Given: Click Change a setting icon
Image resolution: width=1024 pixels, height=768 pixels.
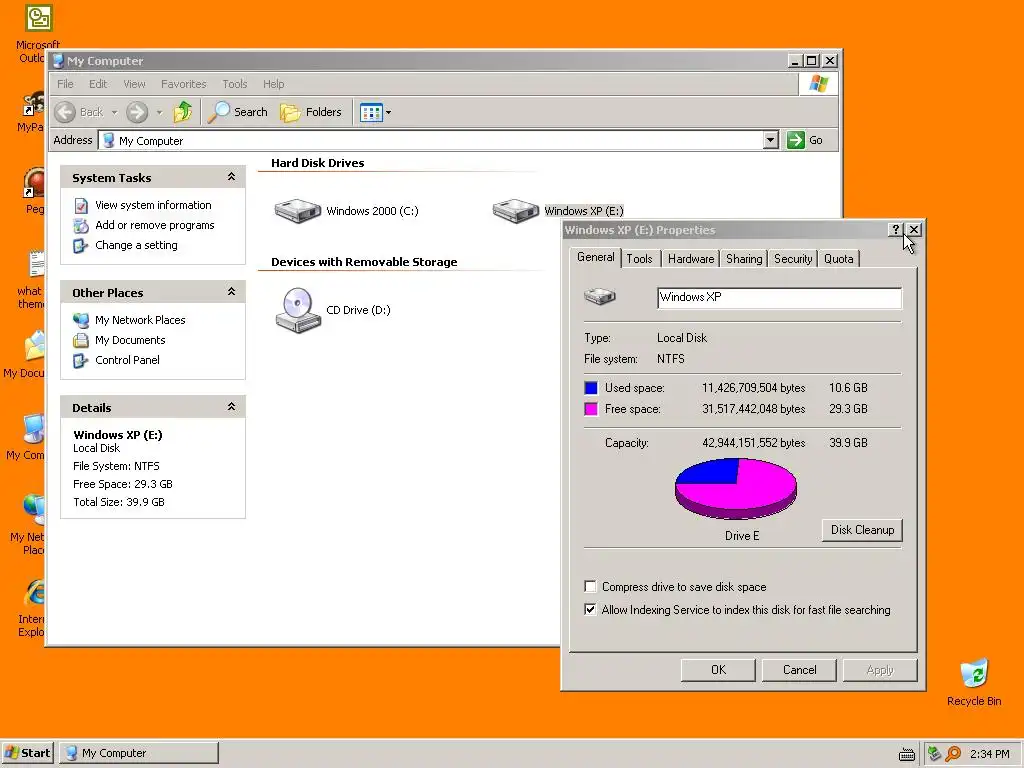Looking at the screenshot, I should tap(81, 246).
